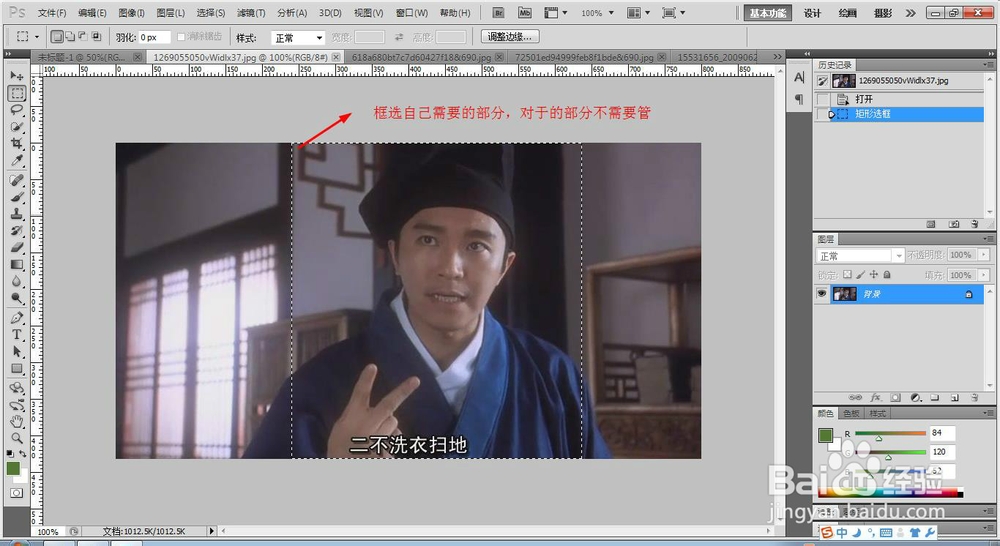The height and width of the screenshot is (546, 1000).
Task: Open the 窗口(W) menu
Action: coord(411,13)
